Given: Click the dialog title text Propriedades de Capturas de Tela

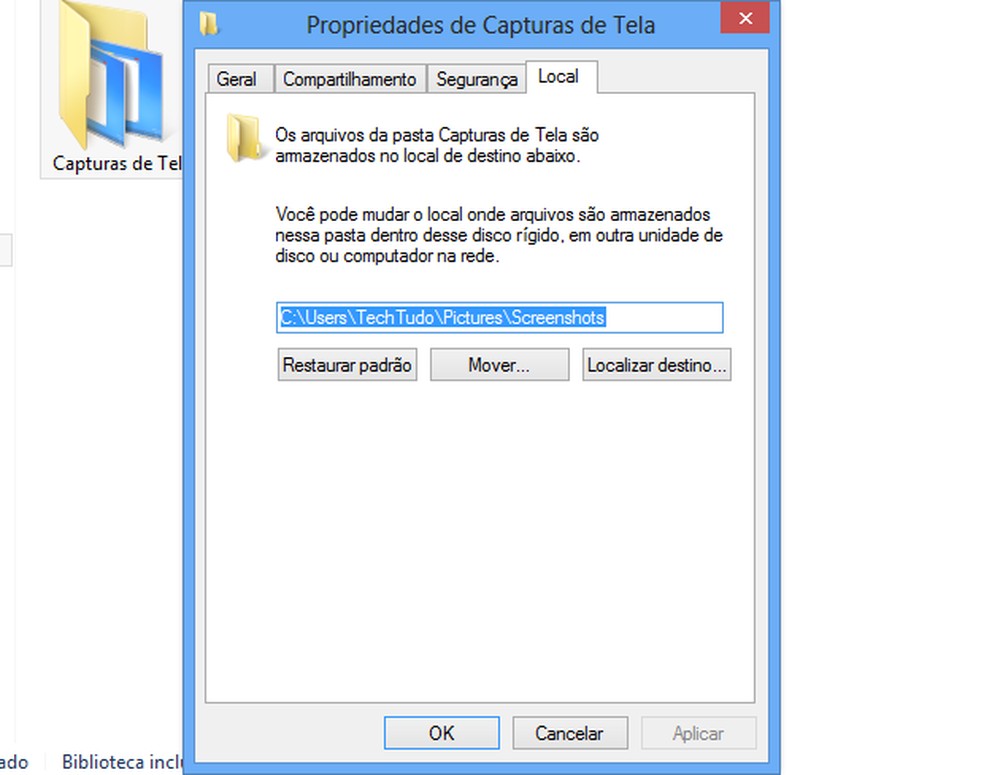Looking at the screenshot, I should tap(481, 25).
